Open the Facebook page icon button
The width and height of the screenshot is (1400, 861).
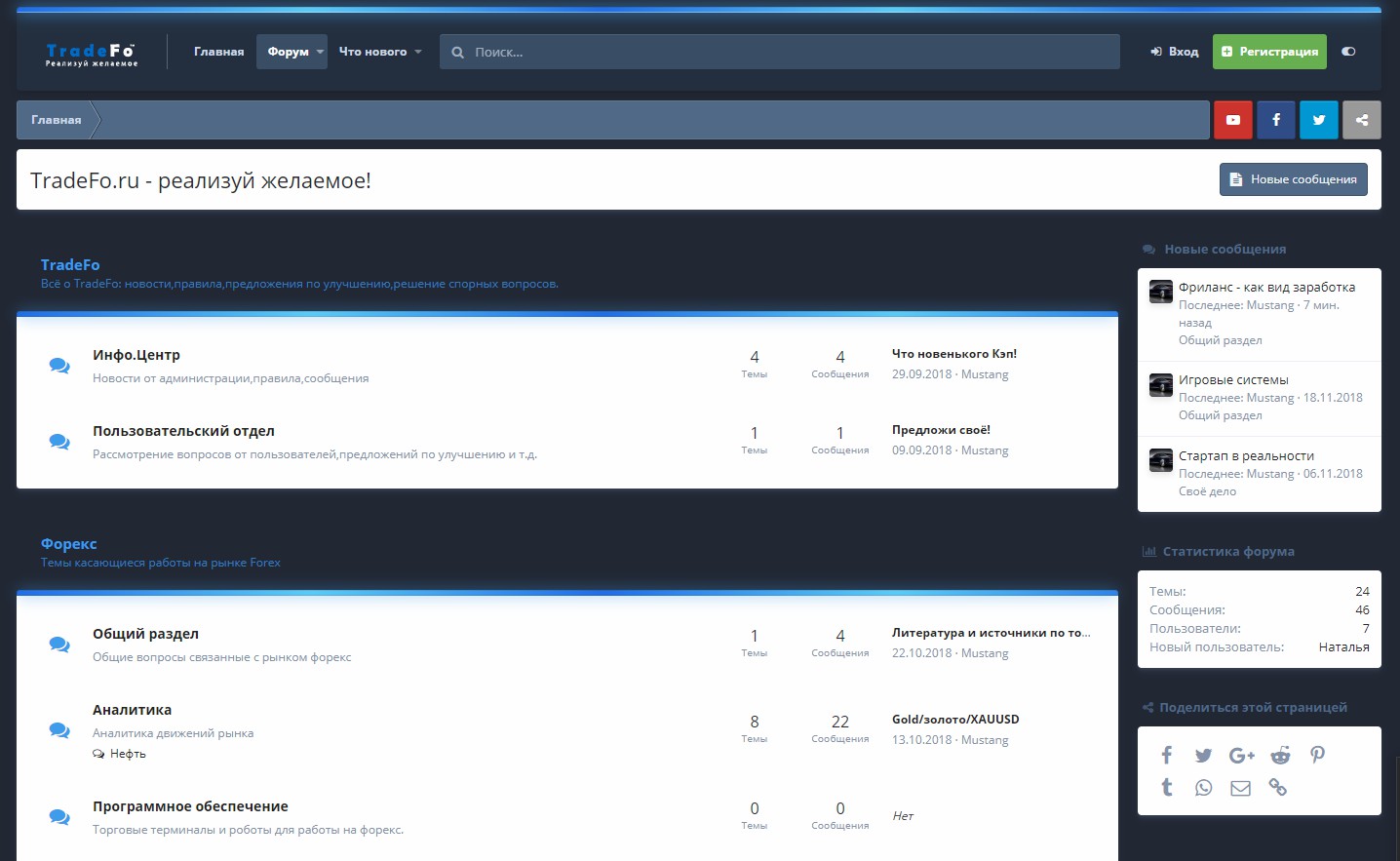pyautogui.click(x=1276, y=120)
